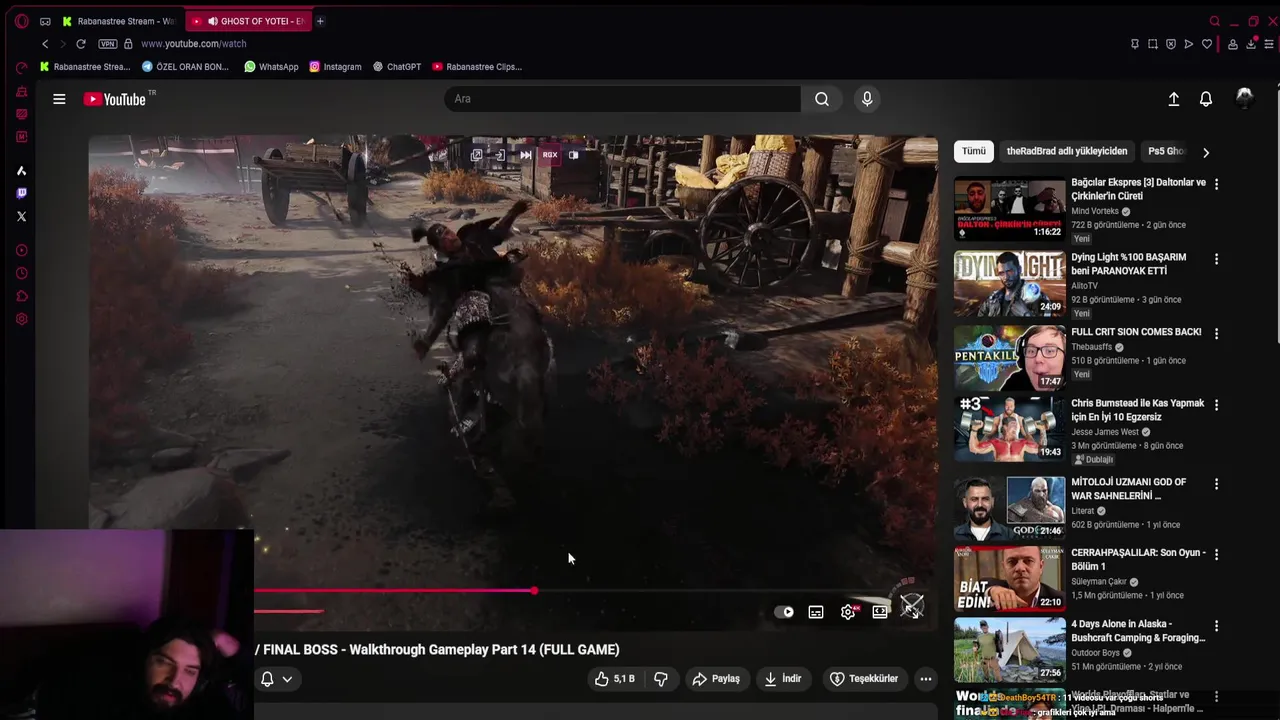Toggle theater mode in the player controls
This screenshot has height=720, width=1280.
(x=880, y=612)
